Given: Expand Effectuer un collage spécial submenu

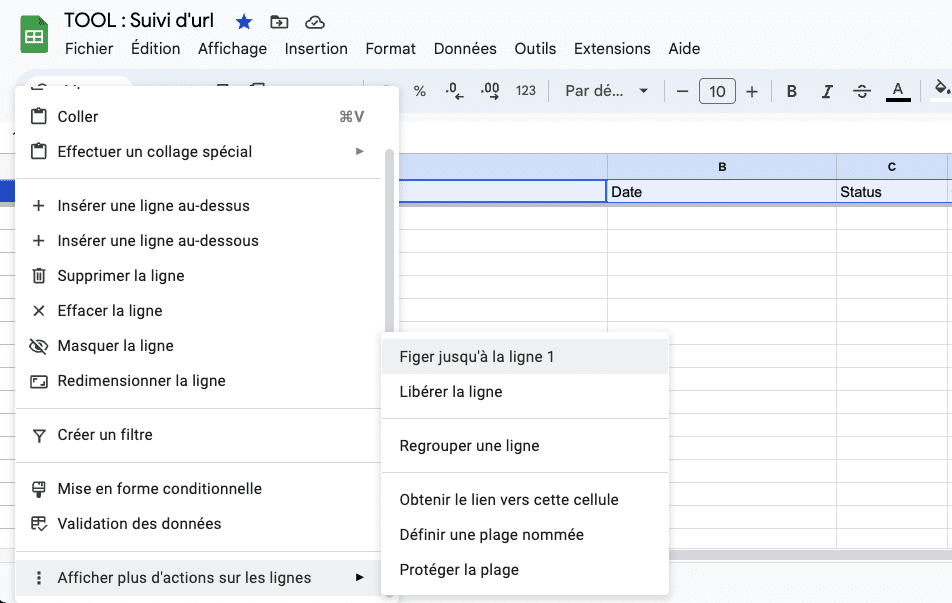Looking at the screenshot, I should [x=199, y=152].
